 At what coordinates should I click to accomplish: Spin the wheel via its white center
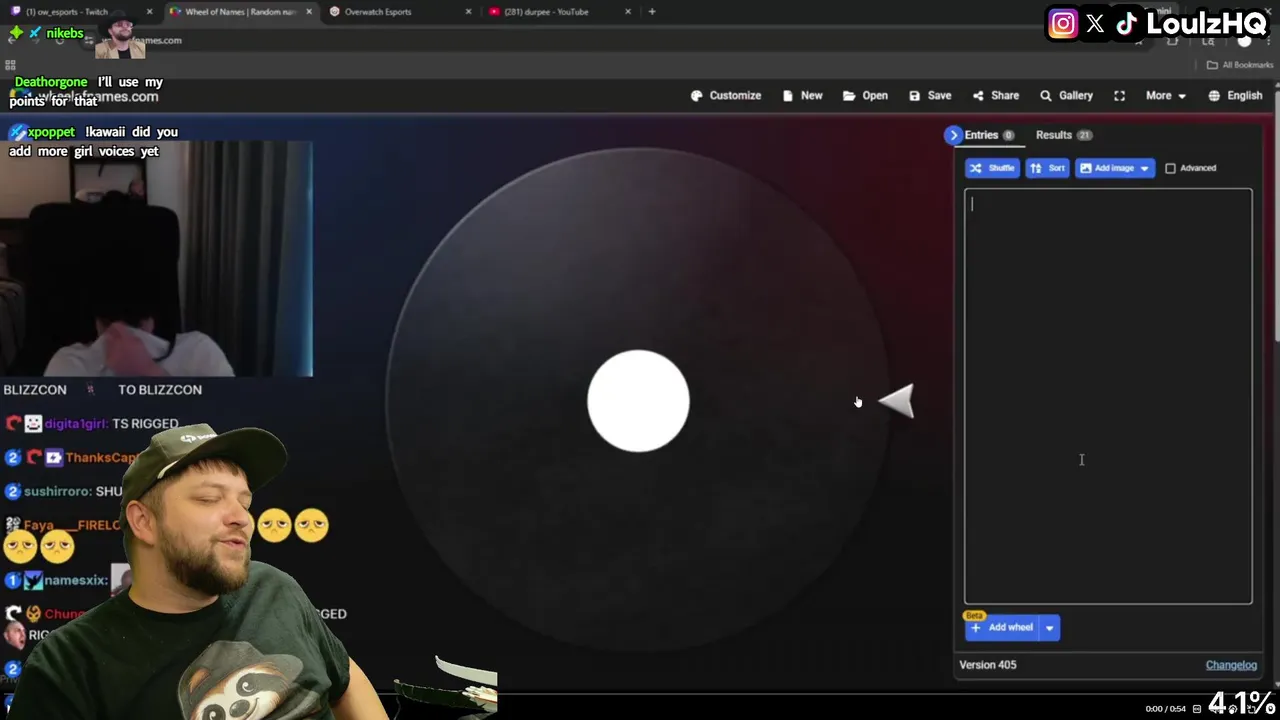638,401
